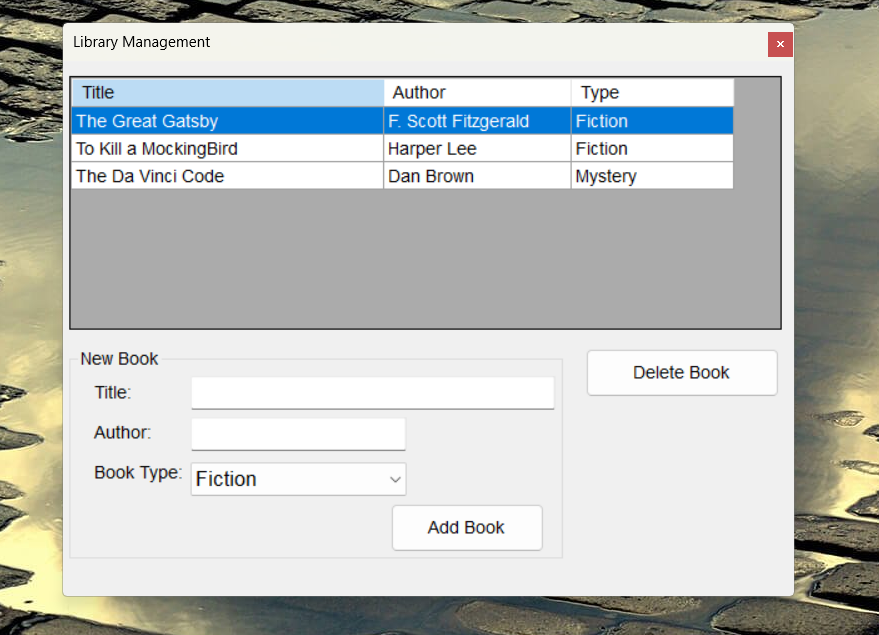This screenshot has width=879, height=635.
Task: Click the Title column header
Action: click(227, 93)
